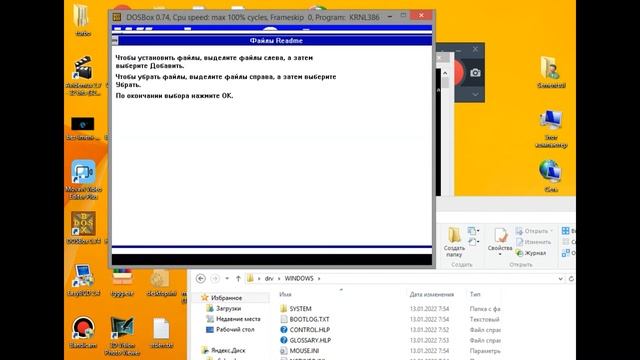640x360 pixels.
Task: Sort by the Имя column header
Action: pyautogui.click(x=285, y=294)
